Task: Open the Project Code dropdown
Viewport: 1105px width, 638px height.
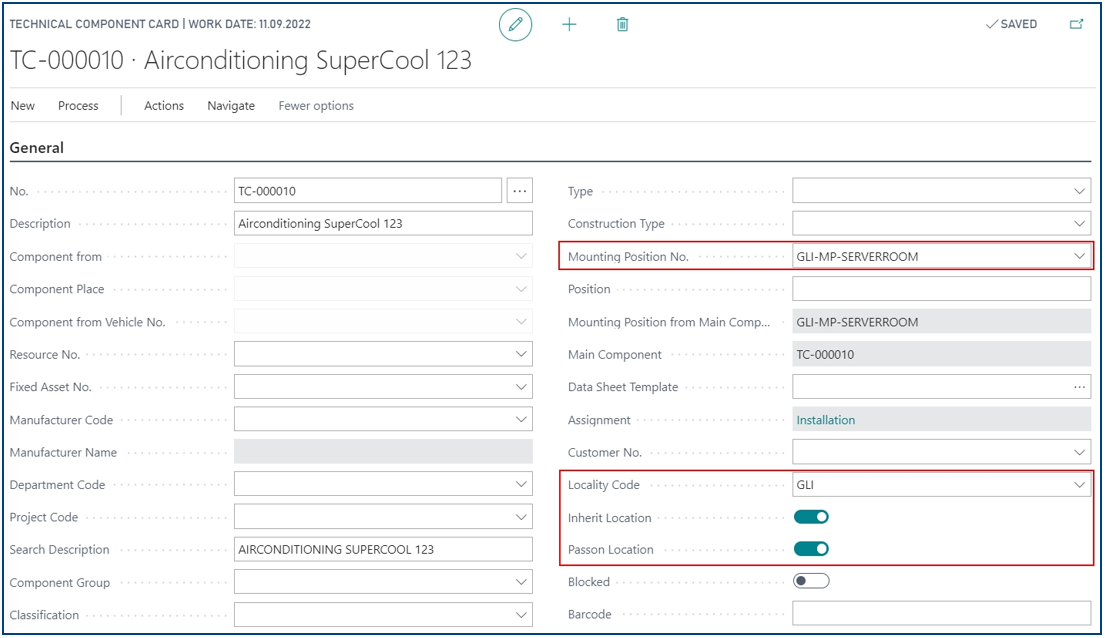Action: (521, 517)
